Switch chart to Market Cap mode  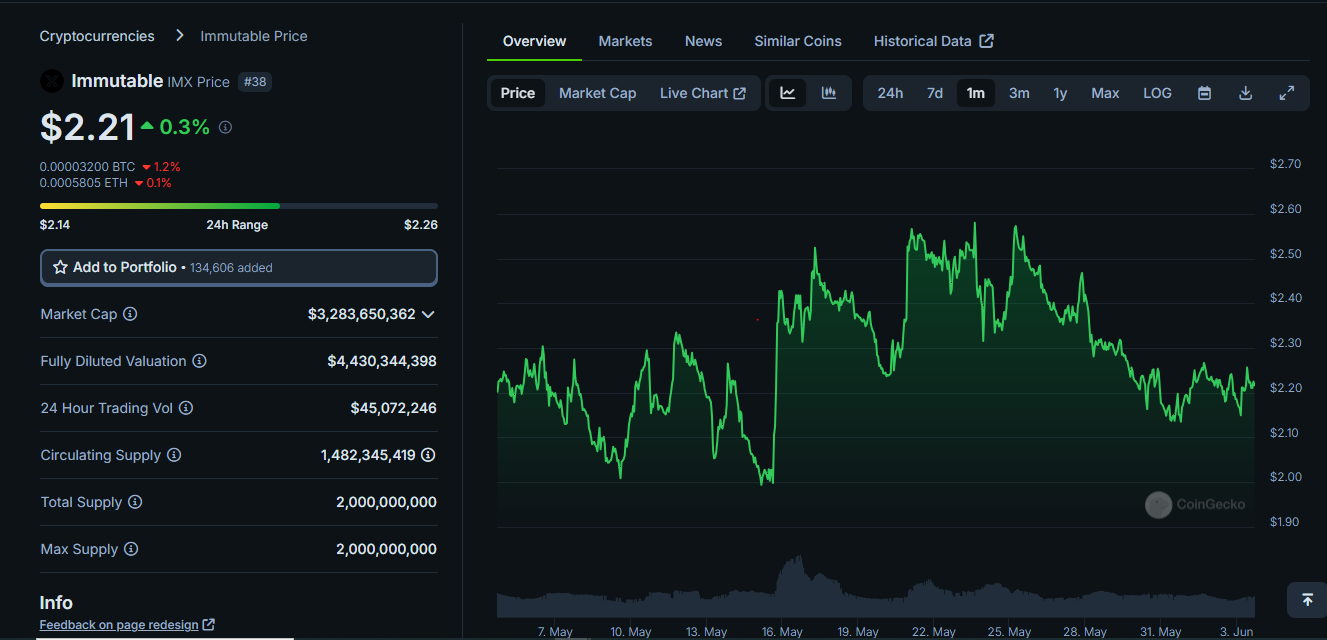[597, 92]
